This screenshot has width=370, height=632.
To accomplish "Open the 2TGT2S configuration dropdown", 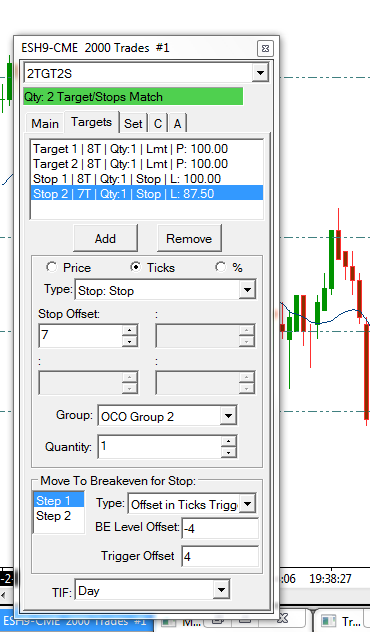I will tap(260, 73).
